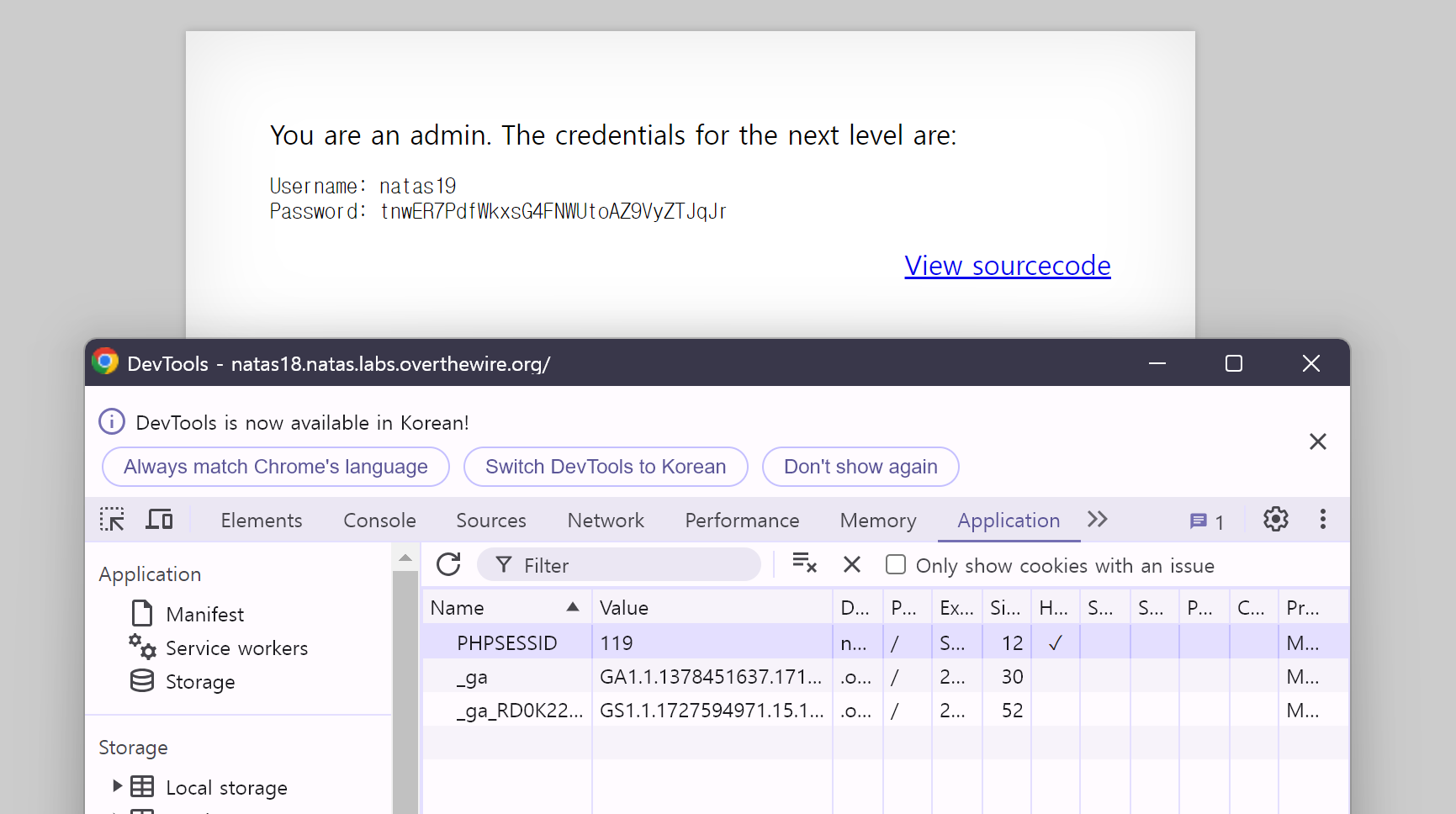Expand the Local storage tree node

(x=117, y=786)
